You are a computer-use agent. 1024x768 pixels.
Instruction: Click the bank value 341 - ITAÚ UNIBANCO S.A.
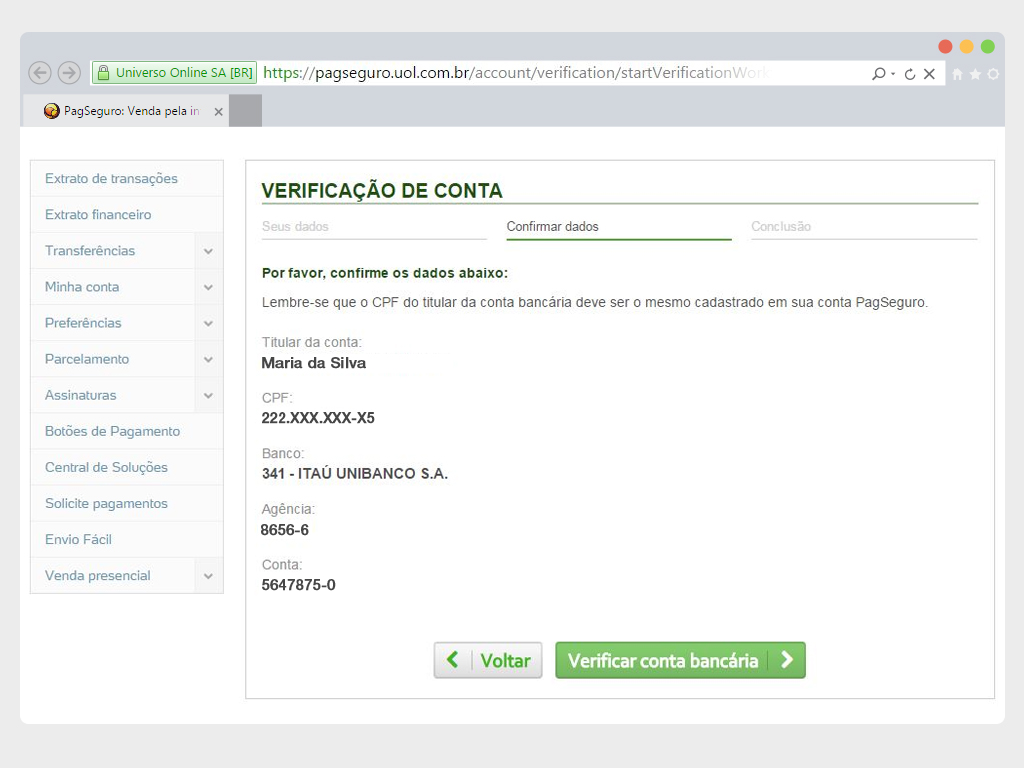[x=355, y=473]
